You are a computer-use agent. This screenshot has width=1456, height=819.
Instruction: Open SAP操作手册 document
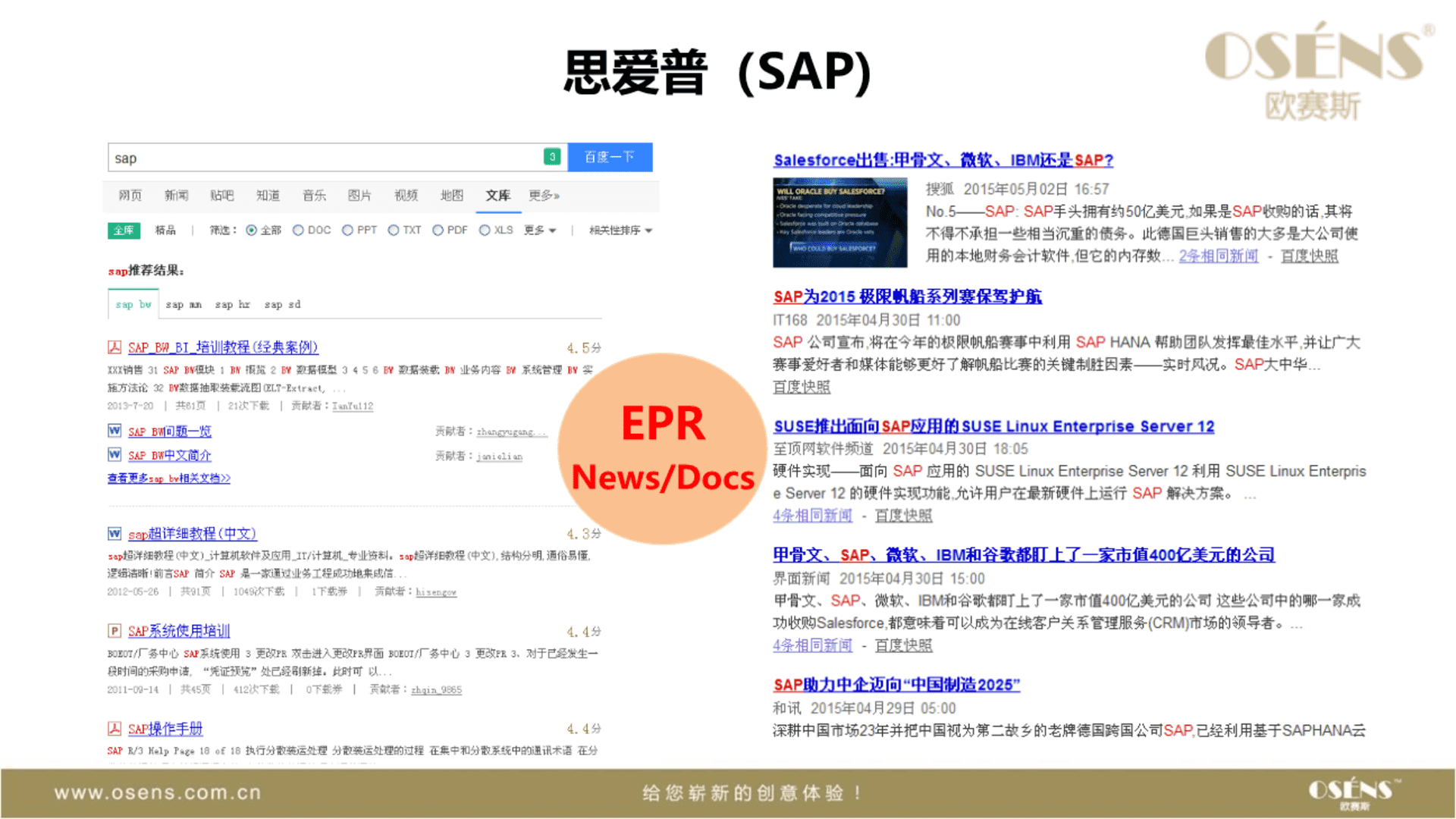[165, 729]
